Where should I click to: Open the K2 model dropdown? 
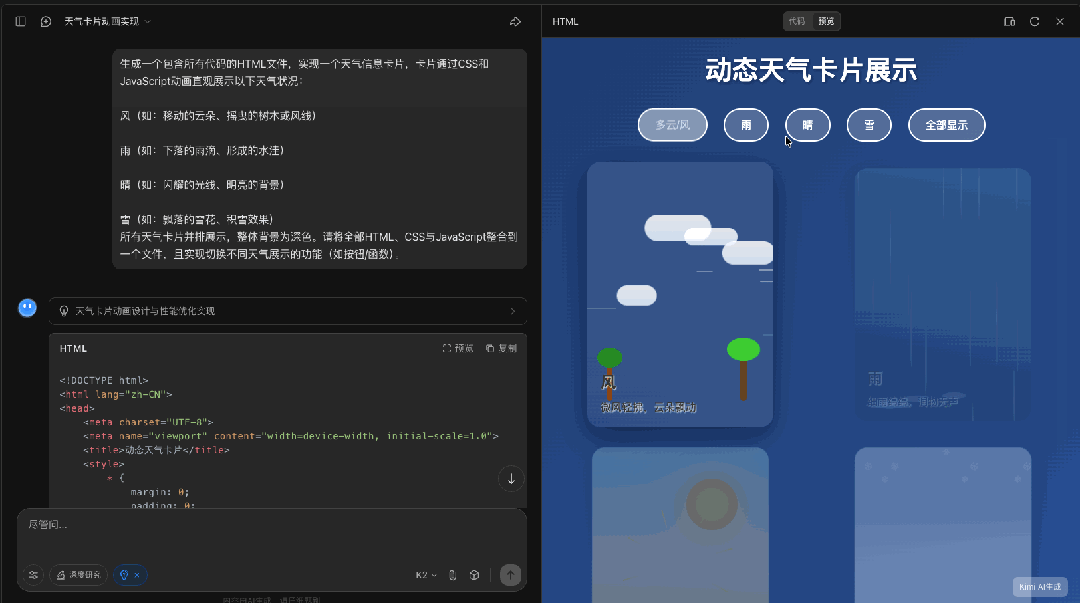click(x=426, y=575)
